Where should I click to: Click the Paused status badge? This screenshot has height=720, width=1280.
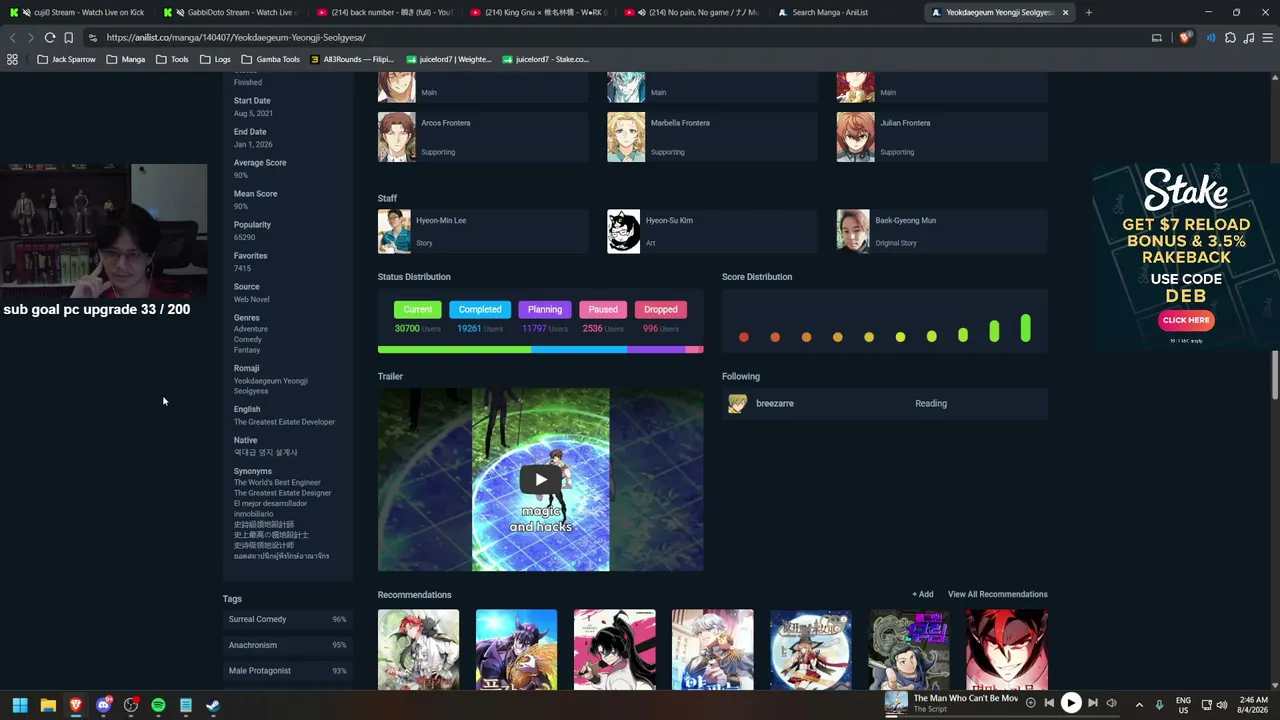(603, 309)
